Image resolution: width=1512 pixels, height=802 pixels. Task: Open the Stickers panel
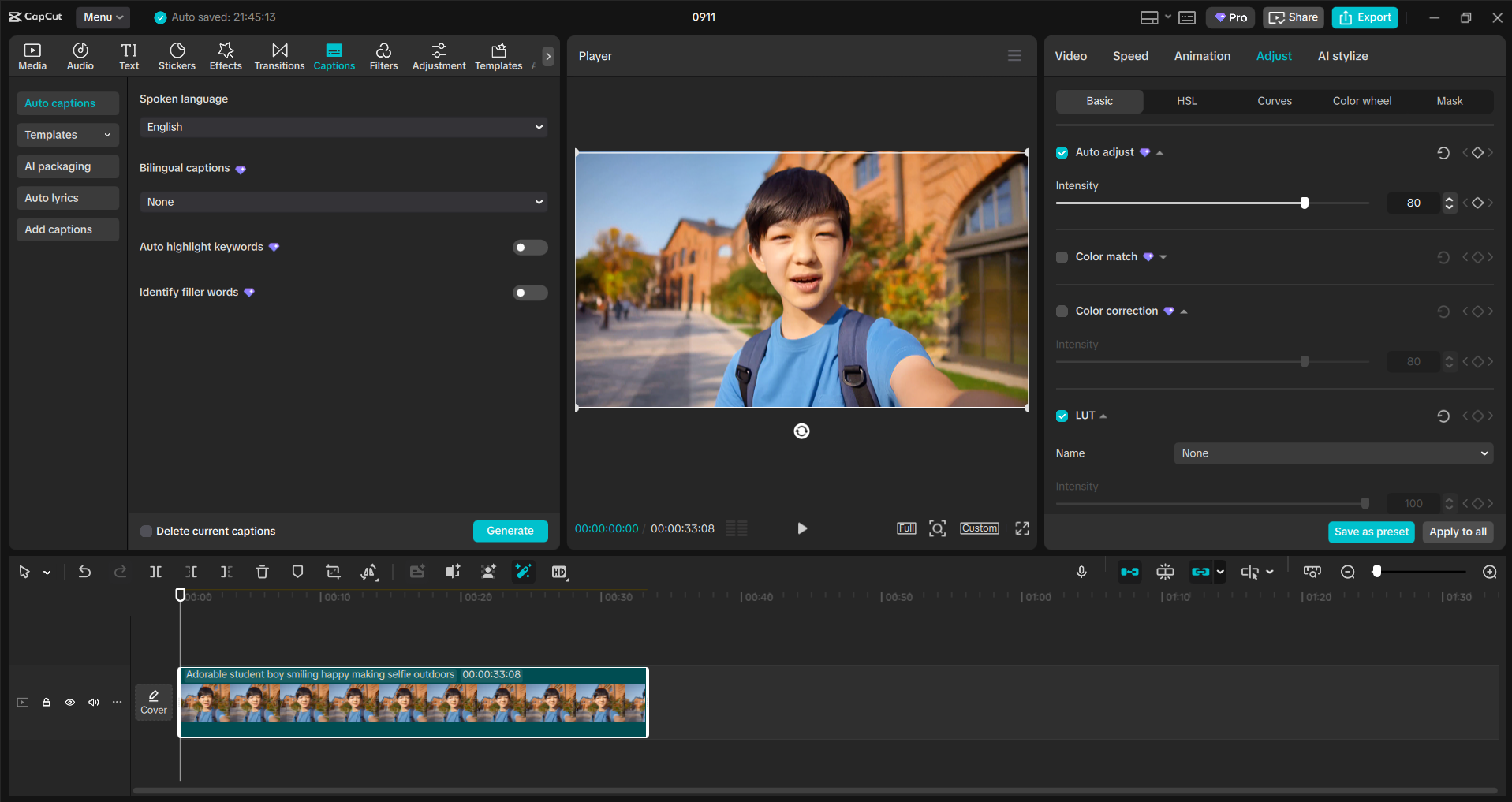click(177, 55)
